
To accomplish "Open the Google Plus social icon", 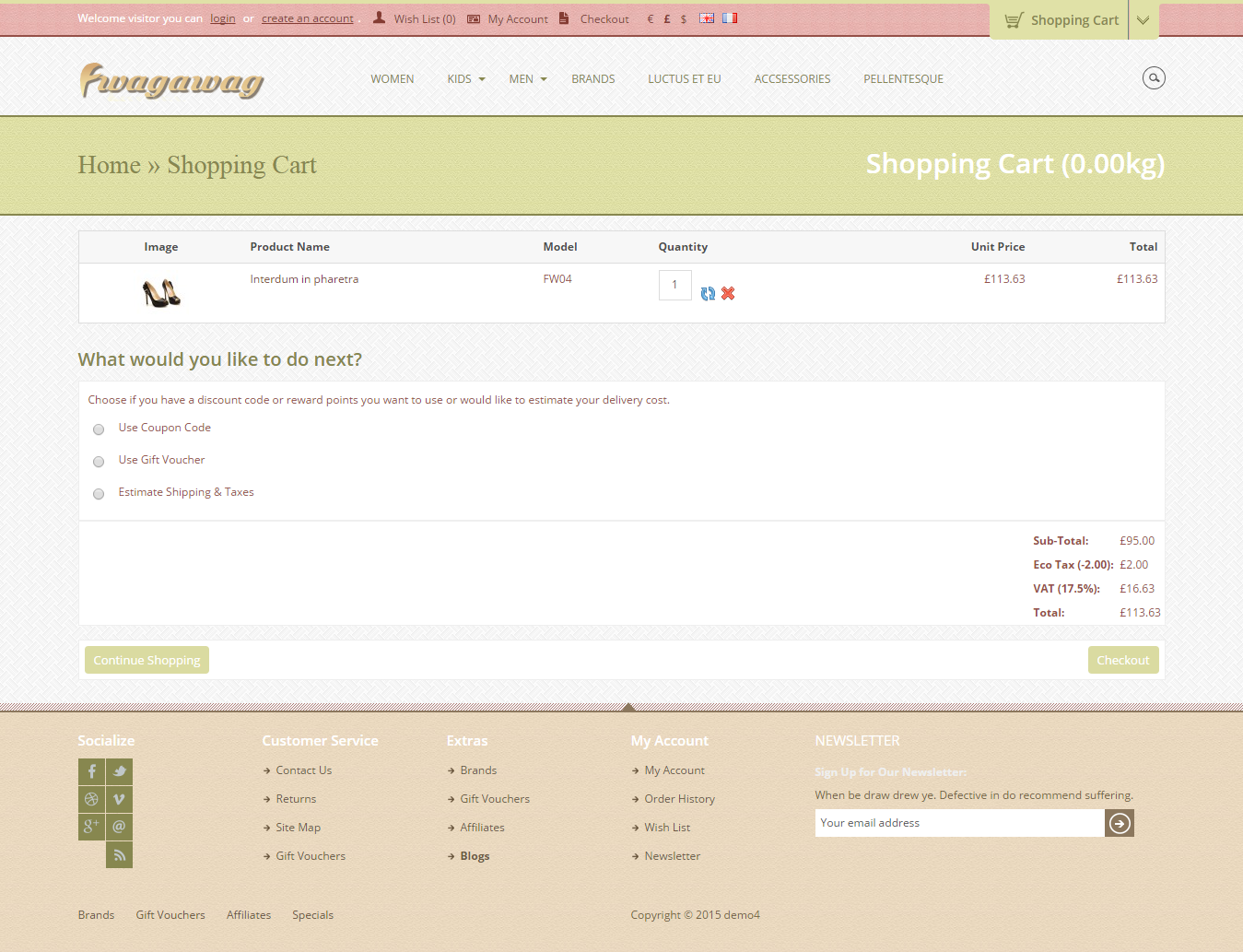I will [x=91, y=827].
